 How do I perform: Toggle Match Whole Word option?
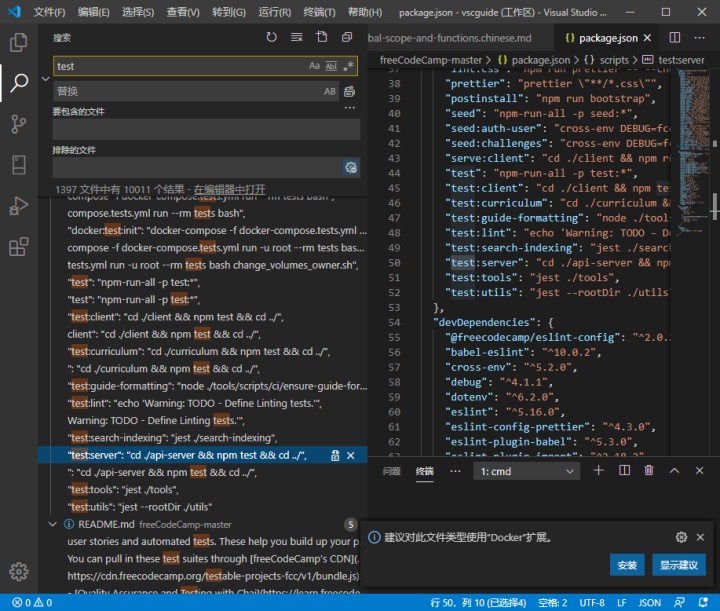click(331, 66)
